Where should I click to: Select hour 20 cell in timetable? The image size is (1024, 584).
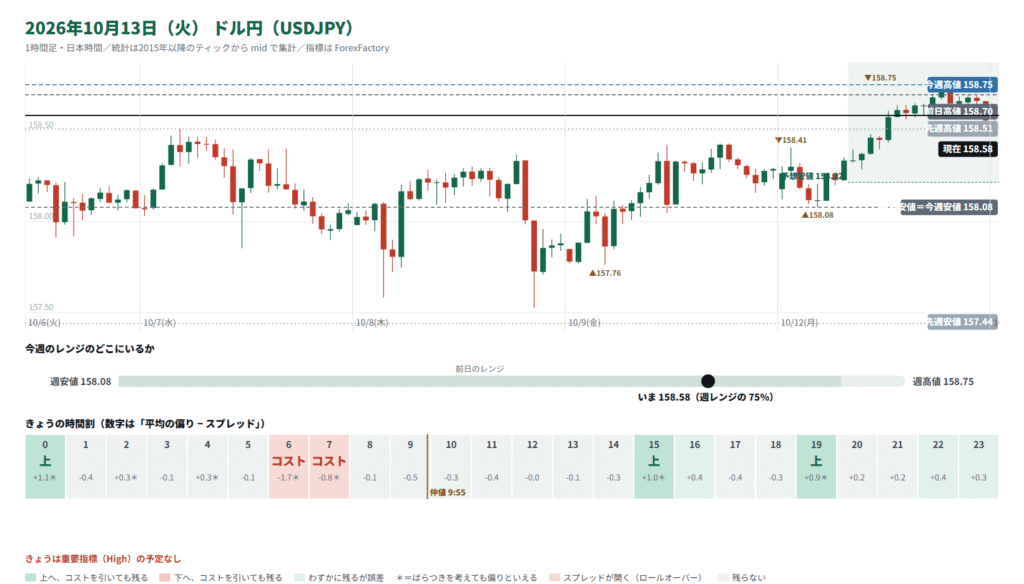857,466
